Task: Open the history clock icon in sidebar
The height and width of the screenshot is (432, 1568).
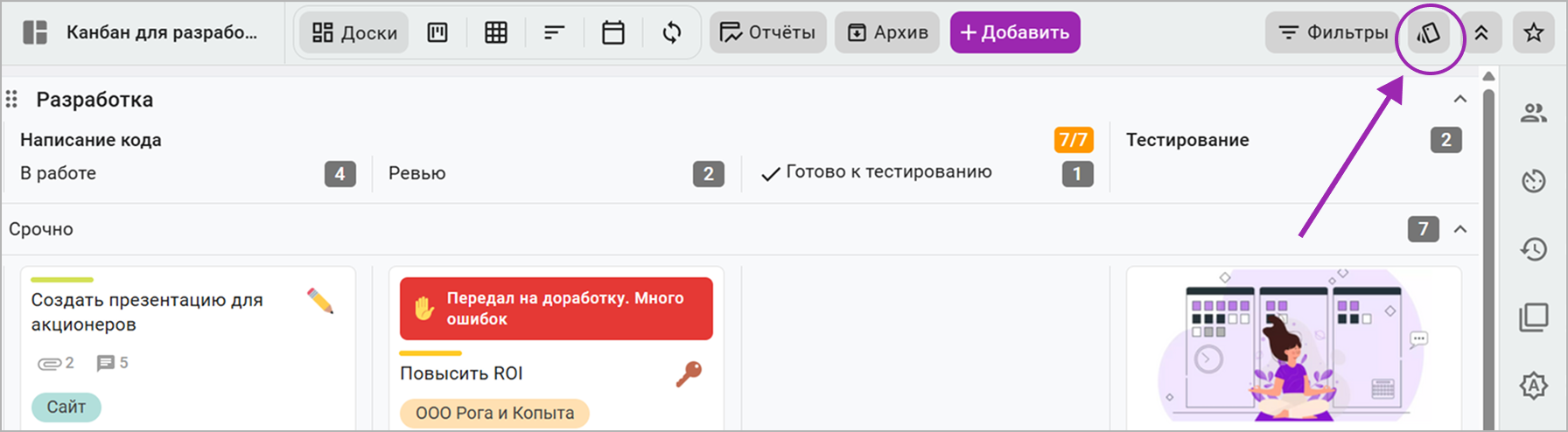Action: [1534, 249]
